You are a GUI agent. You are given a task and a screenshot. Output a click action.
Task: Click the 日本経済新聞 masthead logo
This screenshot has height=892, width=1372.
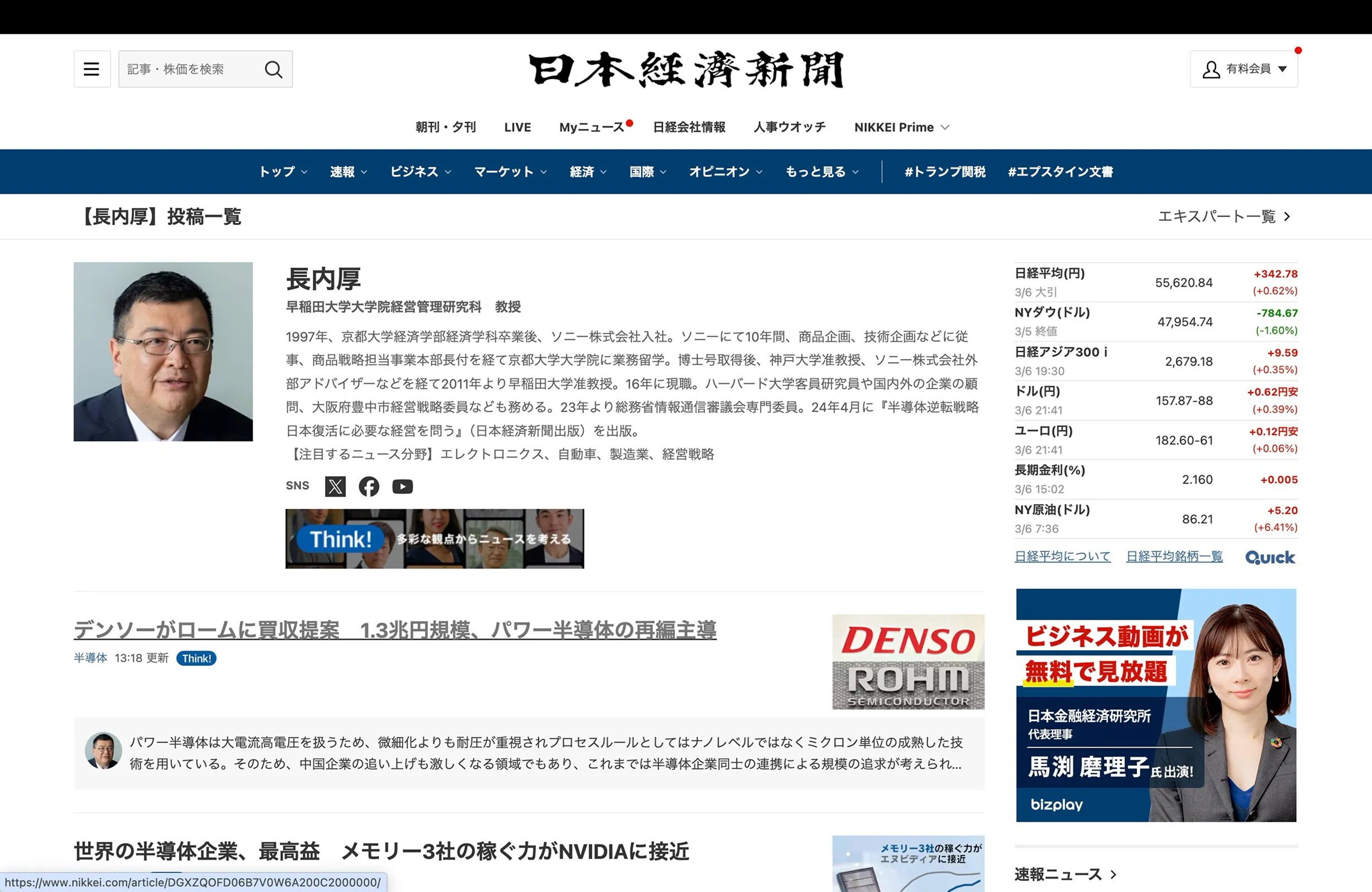click(x=686, y=70)
